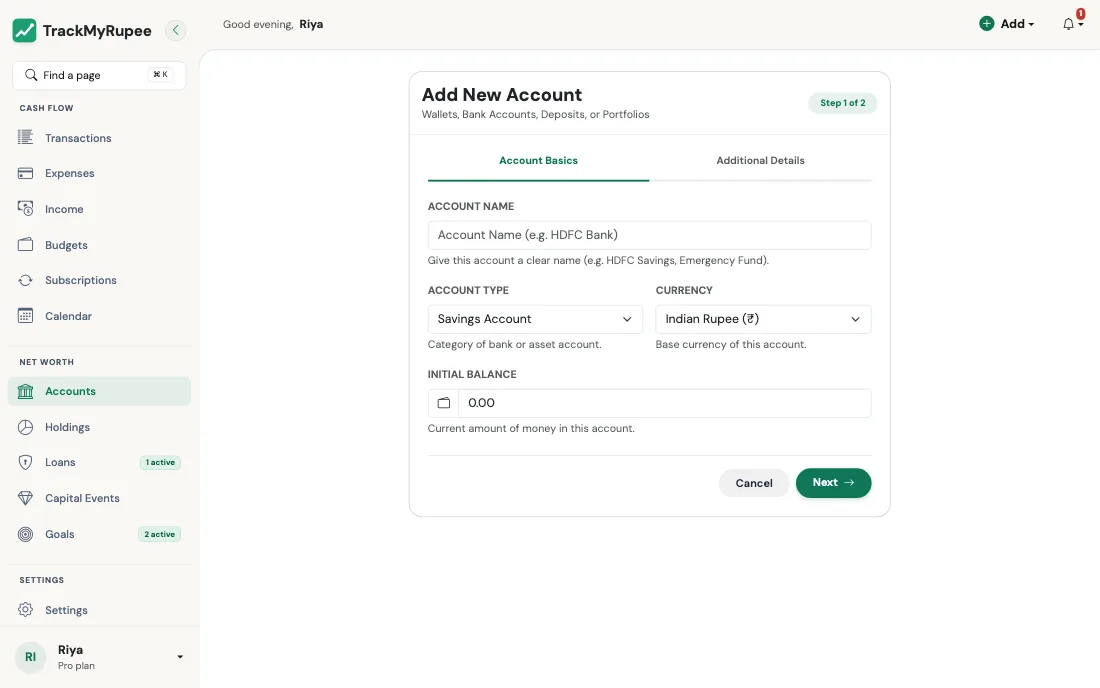
Task: Open Subscriptions from sidebar
Action: 99,280
